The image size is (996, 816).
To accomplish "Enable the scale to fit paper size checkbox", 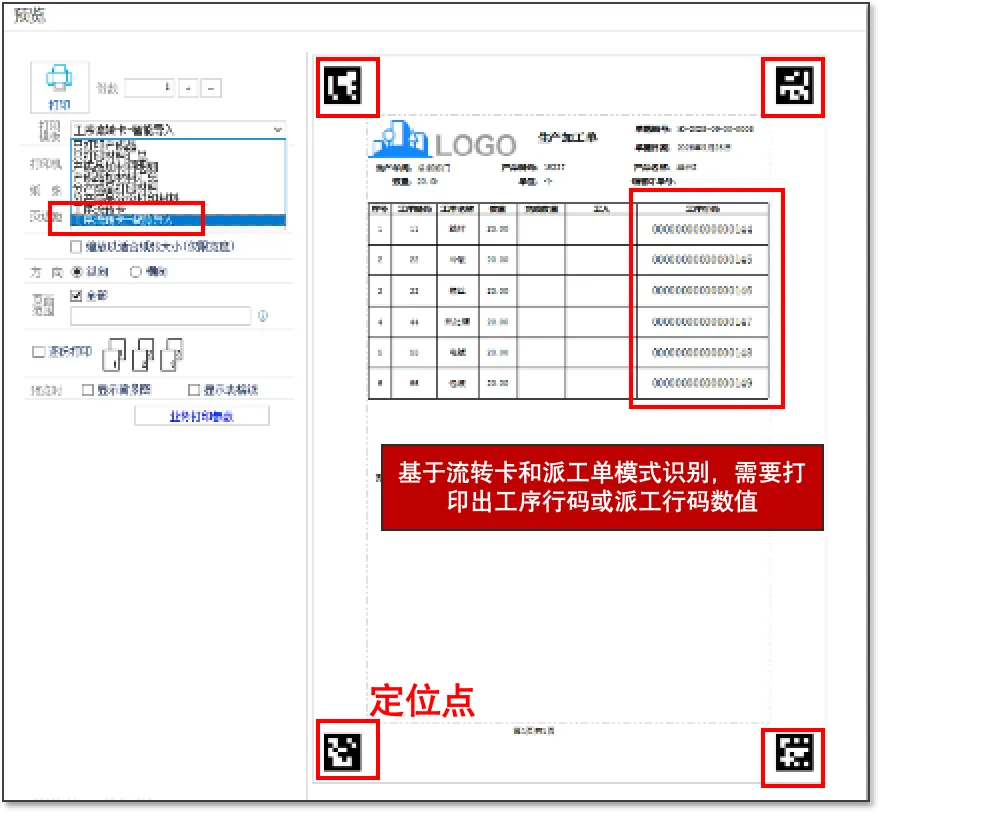I will [76, 246].
